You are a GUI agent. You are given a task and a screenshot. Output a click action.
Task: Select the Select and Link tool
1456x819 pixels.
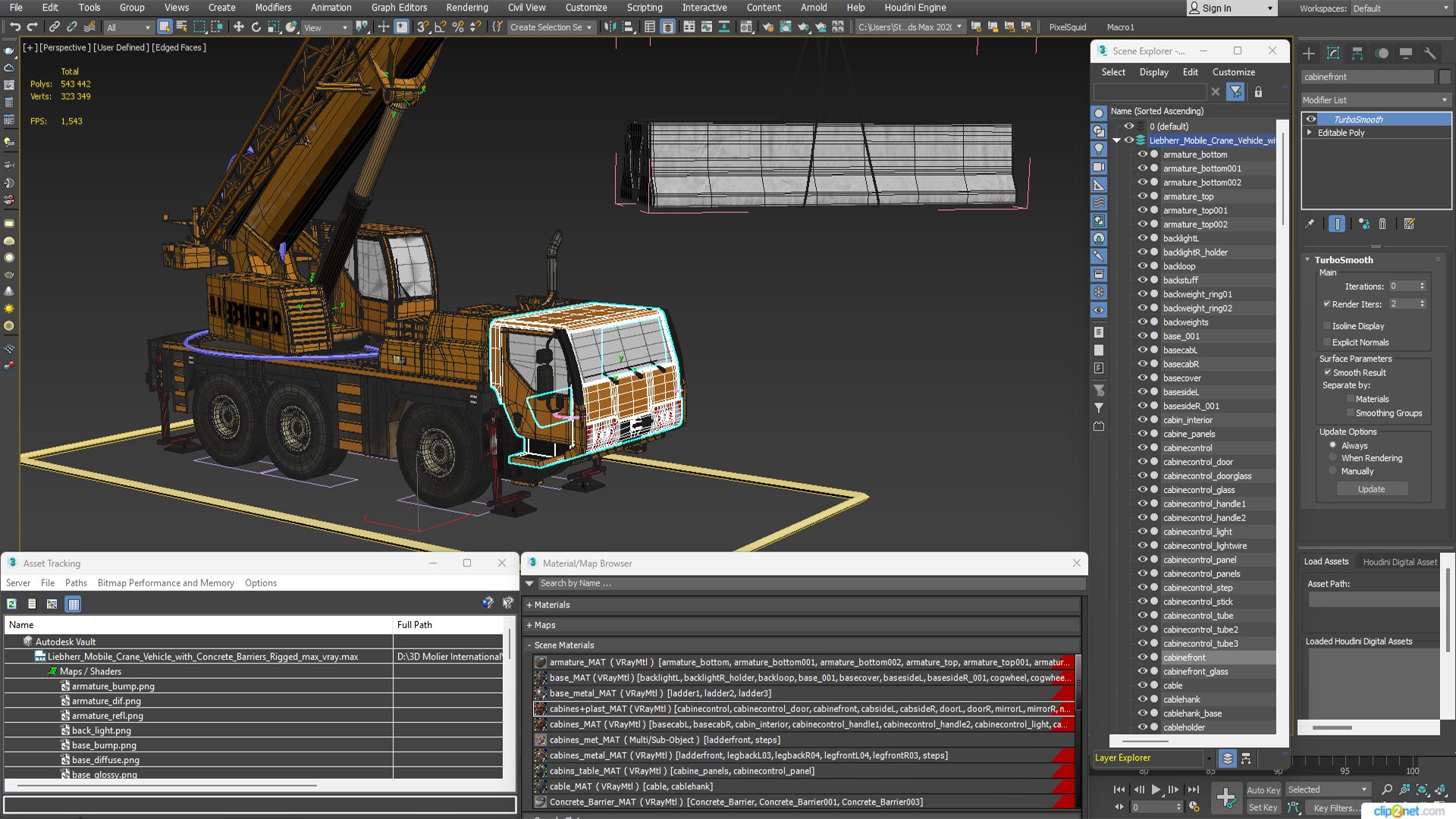point(54,27)
